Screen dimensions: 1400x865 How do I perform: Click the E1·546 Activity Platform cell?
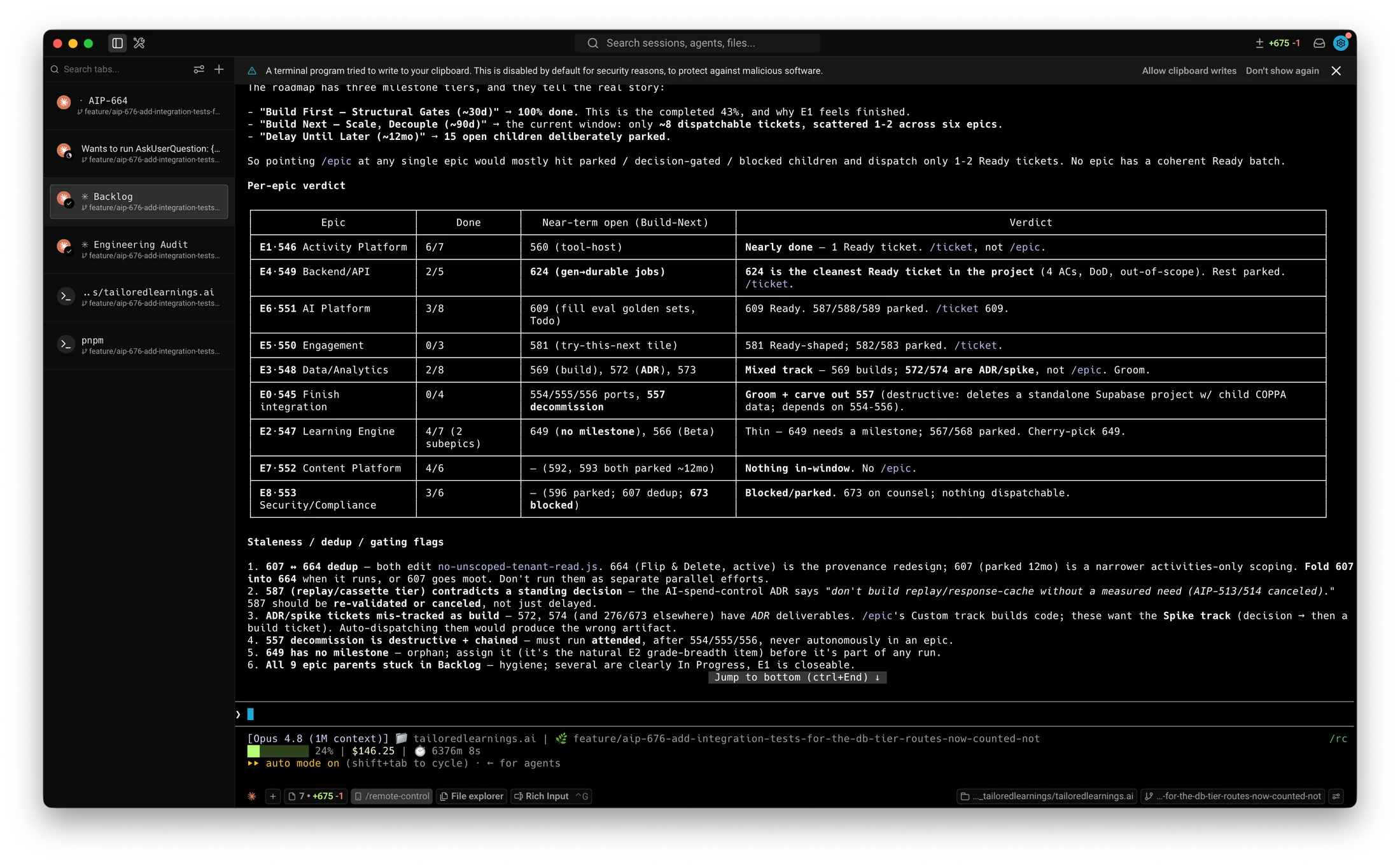333,247
